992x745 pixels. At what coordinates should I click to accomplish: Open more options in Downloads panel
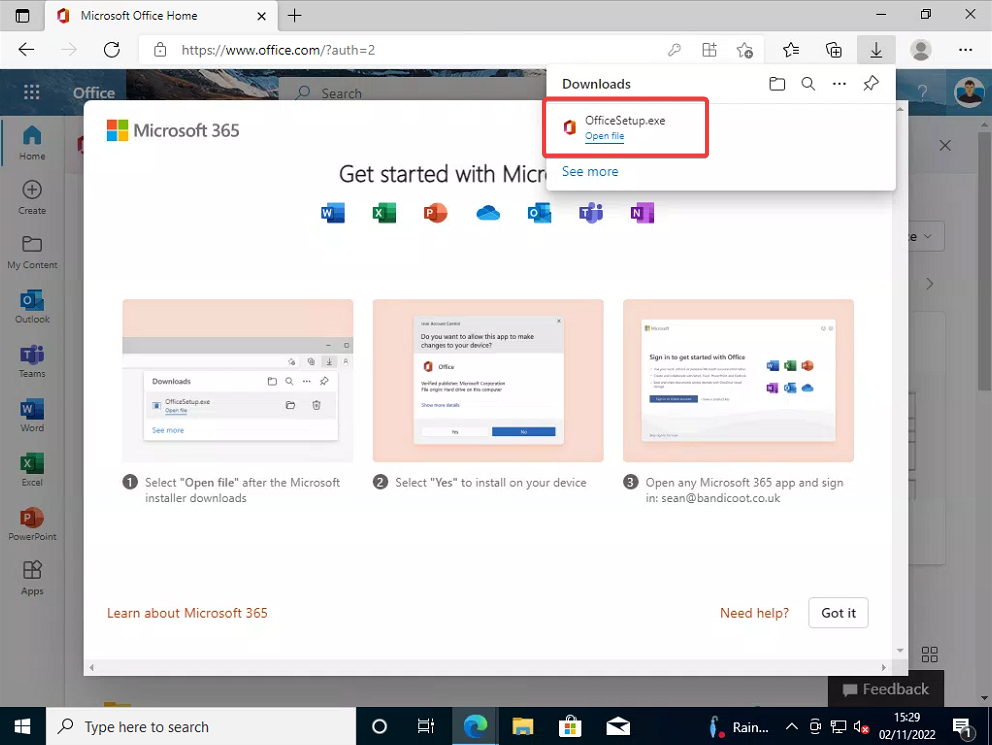pyautogui.click(x=839, y=85)
